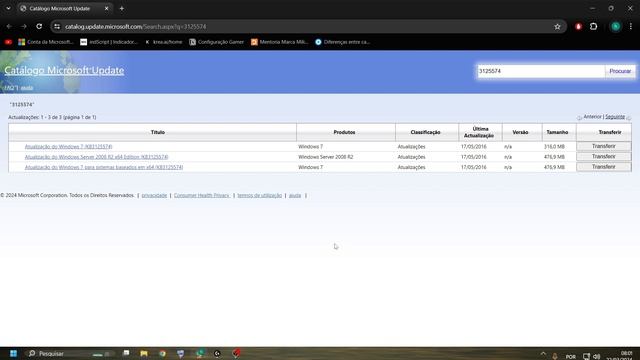Image resolution: width=640 pixels, height=360 pixels.
Task: Open the redScript Indicador bookmark
Action: click(x=109, y=42)
